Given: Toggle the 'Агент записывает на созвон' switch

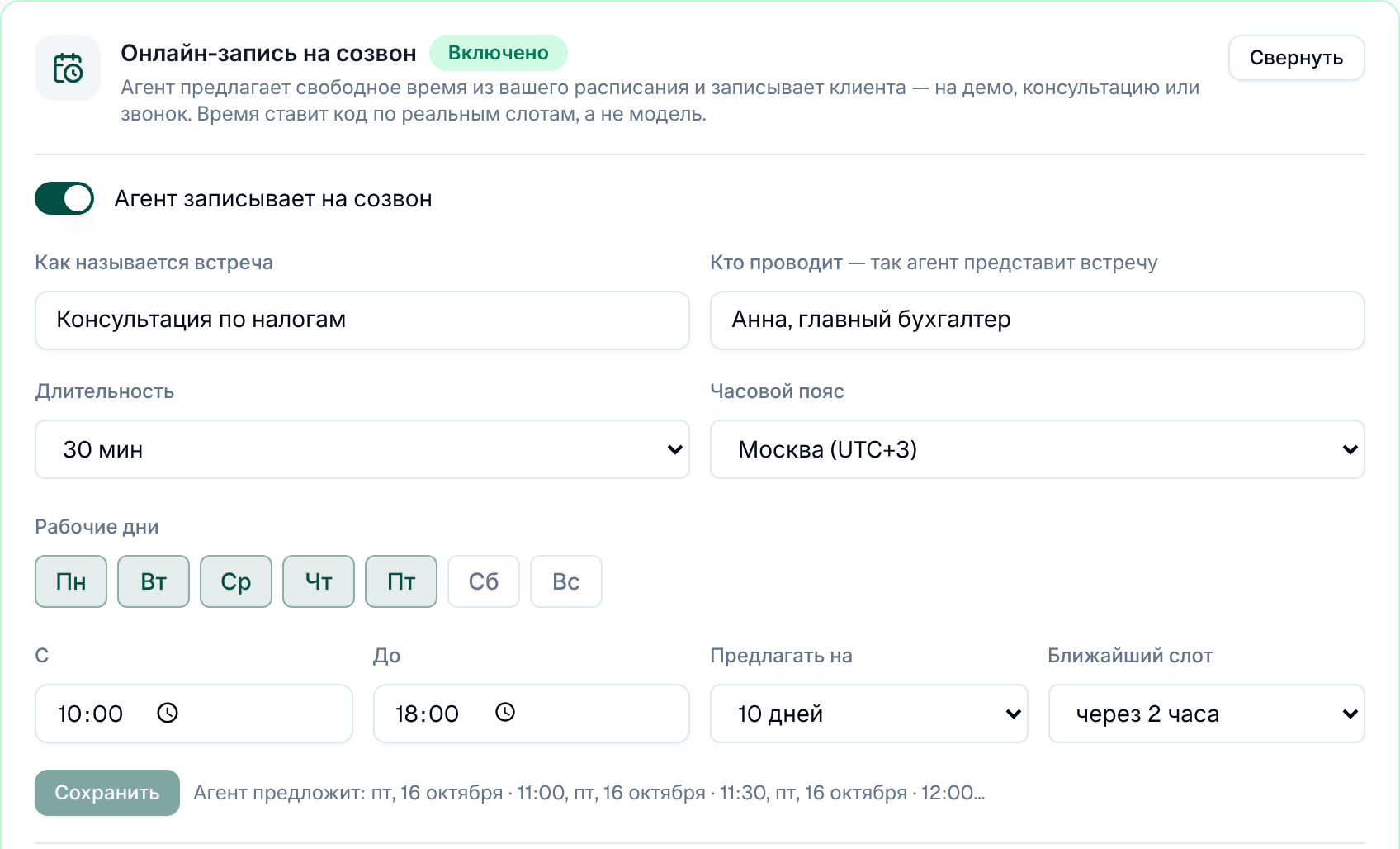Looking at the screenshot, I should 64,198.
